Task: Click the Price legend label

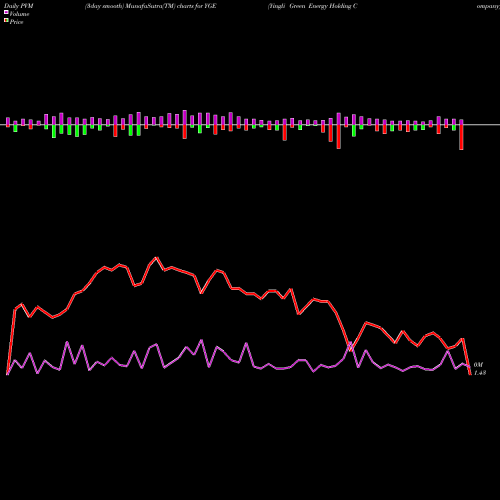Action: point(16,22)
